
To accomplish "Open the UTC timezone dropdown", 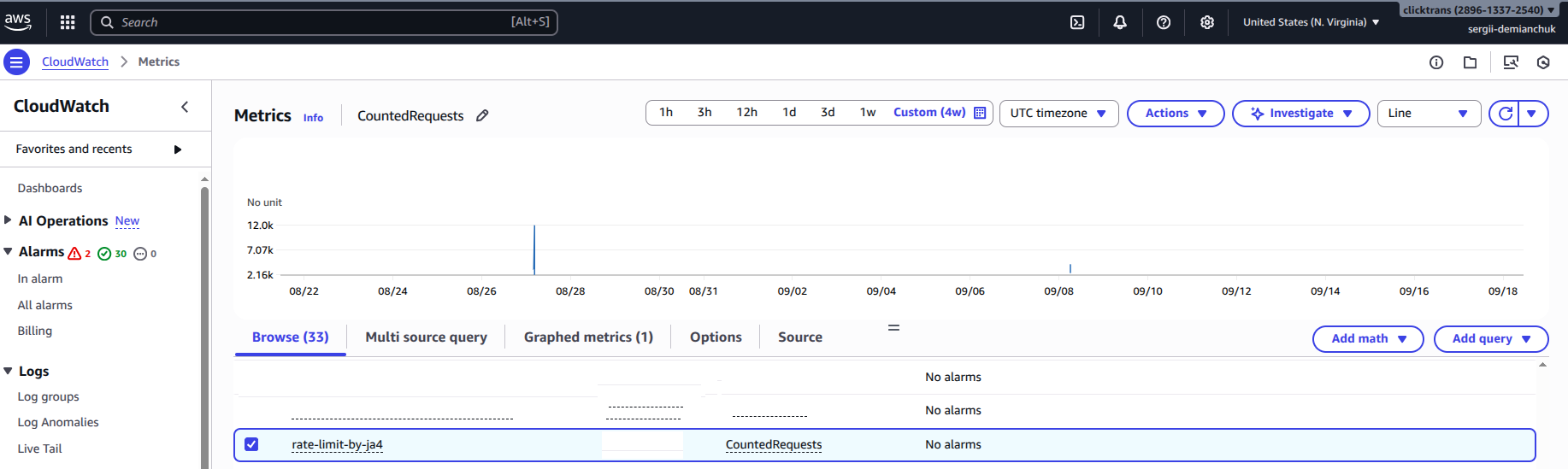I will pyautogui.click(x=1058, y=113).
